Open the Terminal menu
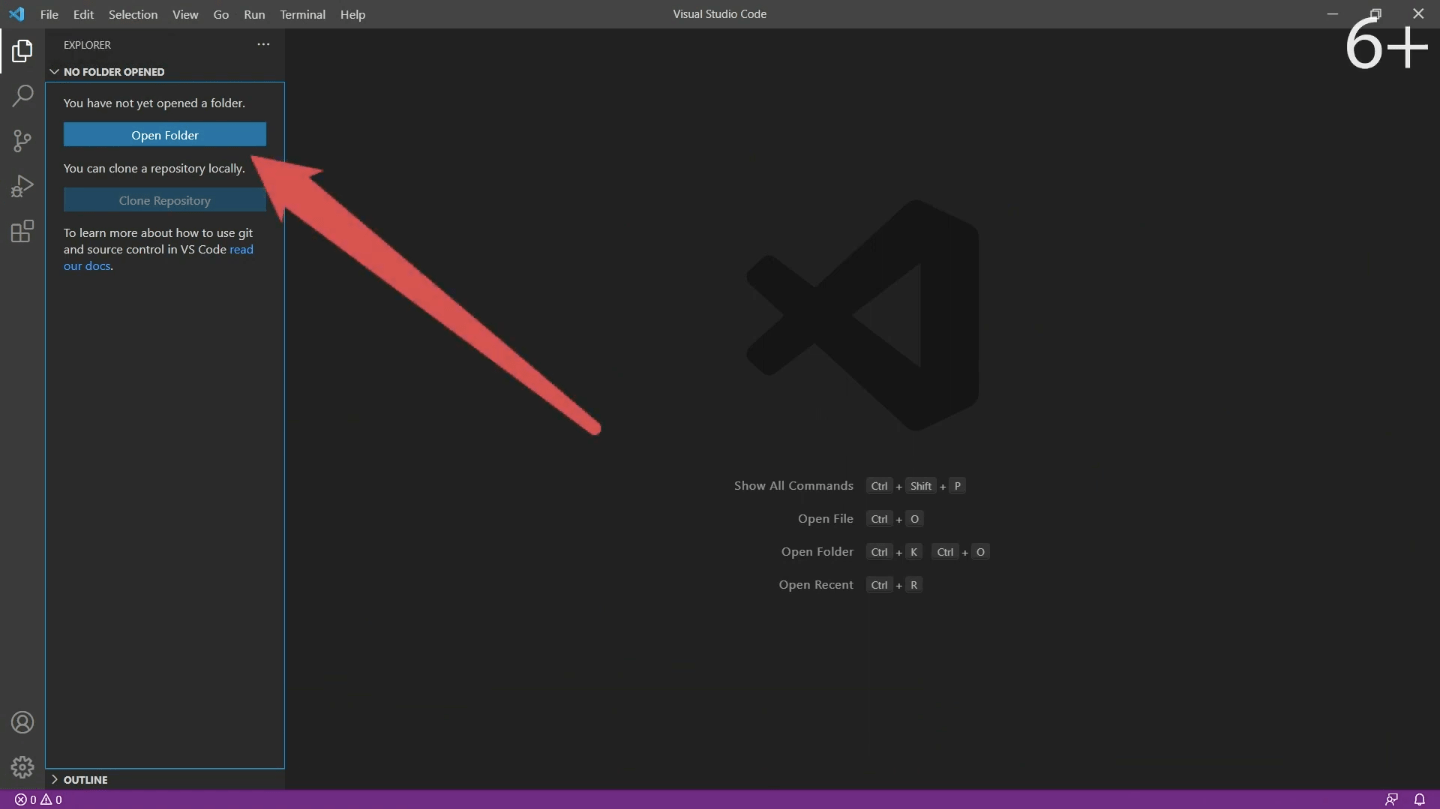The width and height of the screenshot is (1440, 809). pyautogui.click(x=303, y=15)
